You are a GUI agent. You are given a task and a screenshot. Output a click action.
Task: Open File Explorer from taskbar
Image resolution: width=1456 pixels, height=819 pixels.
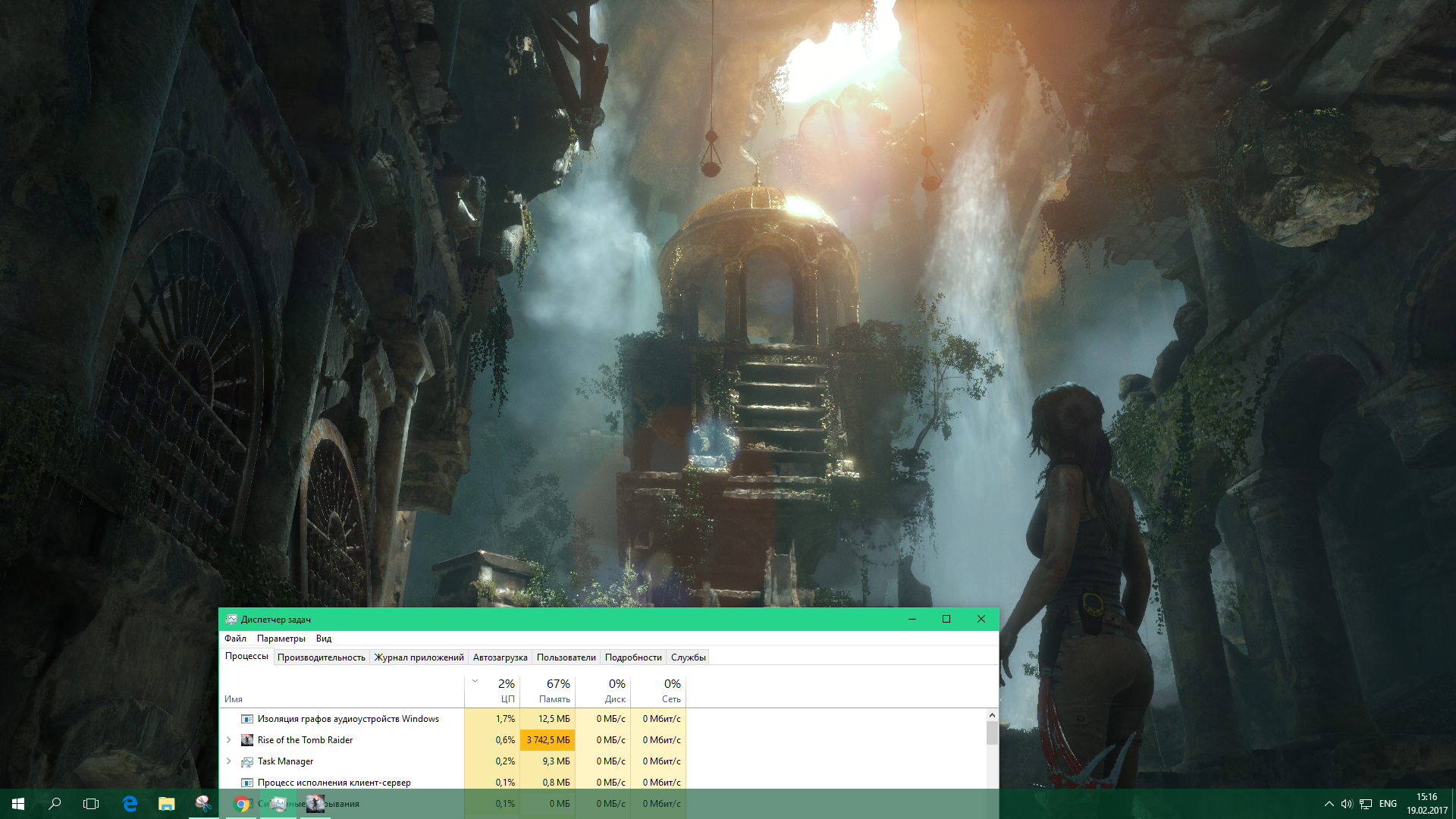[x=166, y=804]
